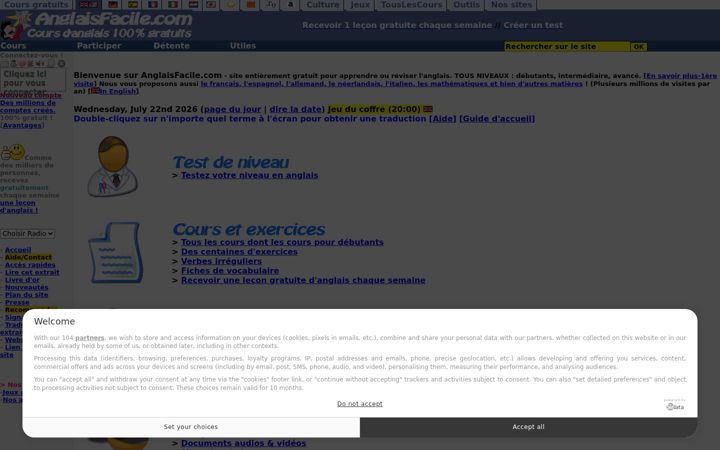Open the Japanese flag tab

click(x=211, y=5)
